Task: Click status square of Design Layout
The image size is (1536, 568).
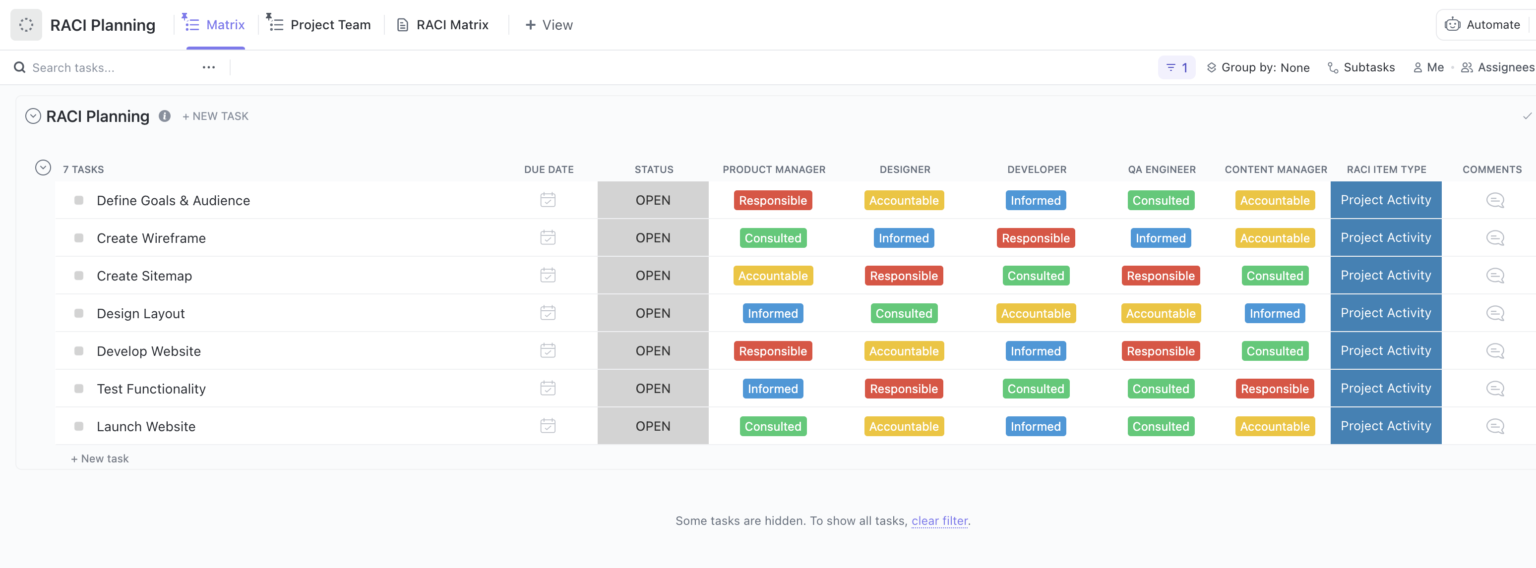Action: click(79, 313)
